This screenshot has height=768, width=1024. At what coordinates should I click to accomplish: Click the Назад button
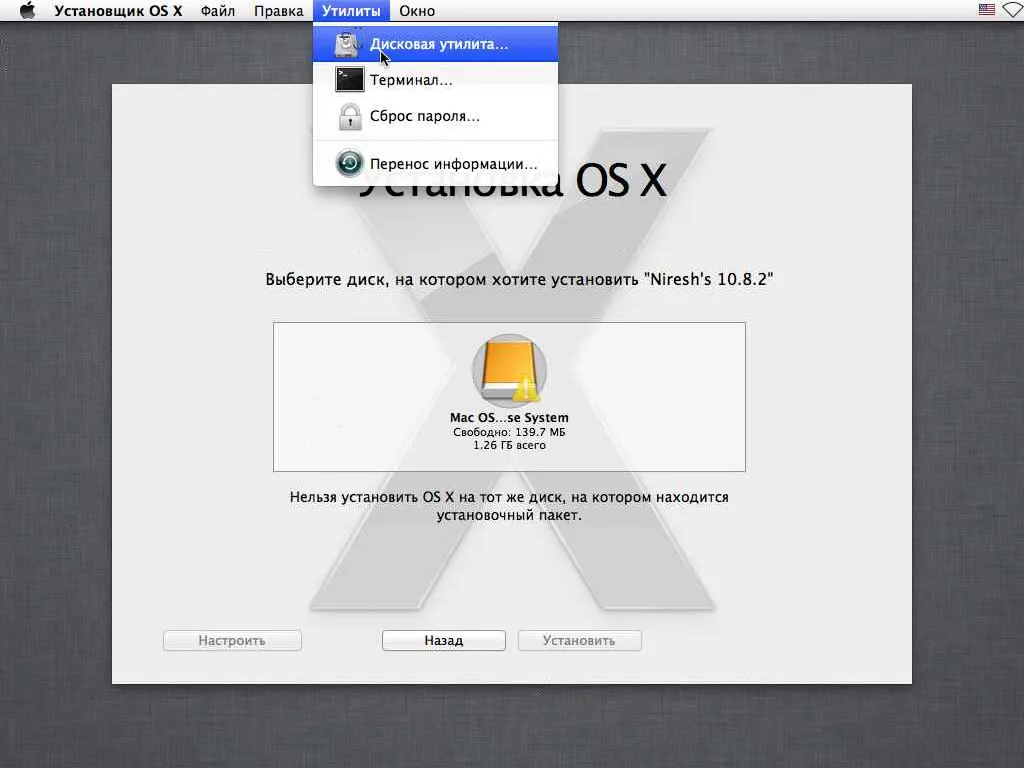(x=444, y=641)
